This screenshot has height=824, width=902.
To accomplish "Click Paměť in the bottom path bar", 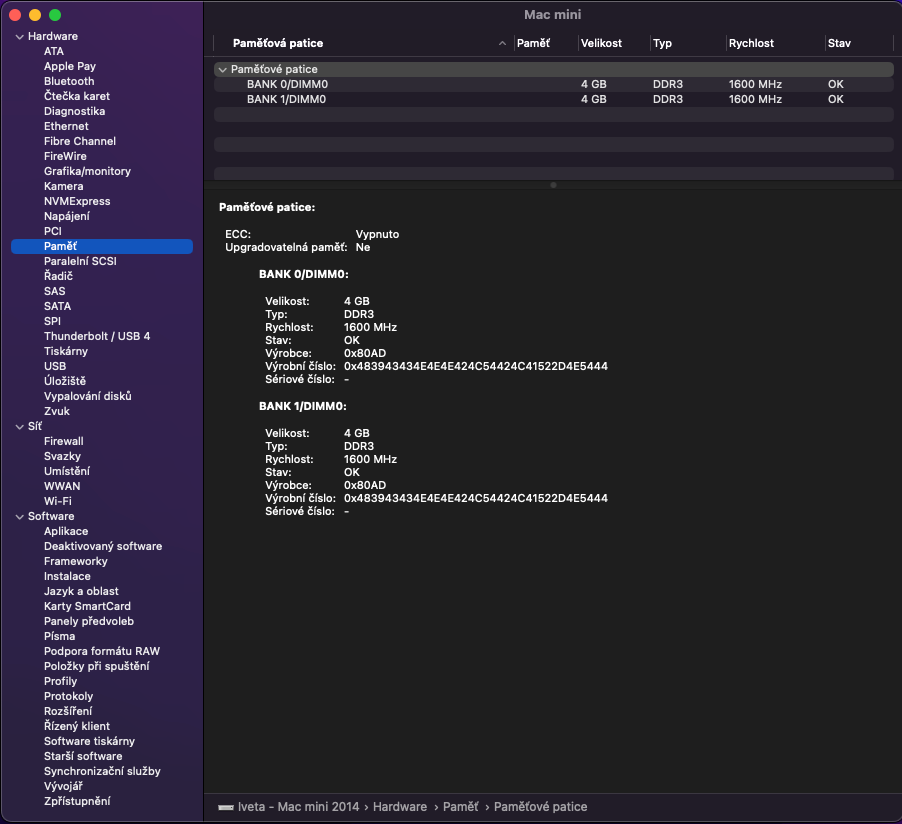I will pos(460,807).
